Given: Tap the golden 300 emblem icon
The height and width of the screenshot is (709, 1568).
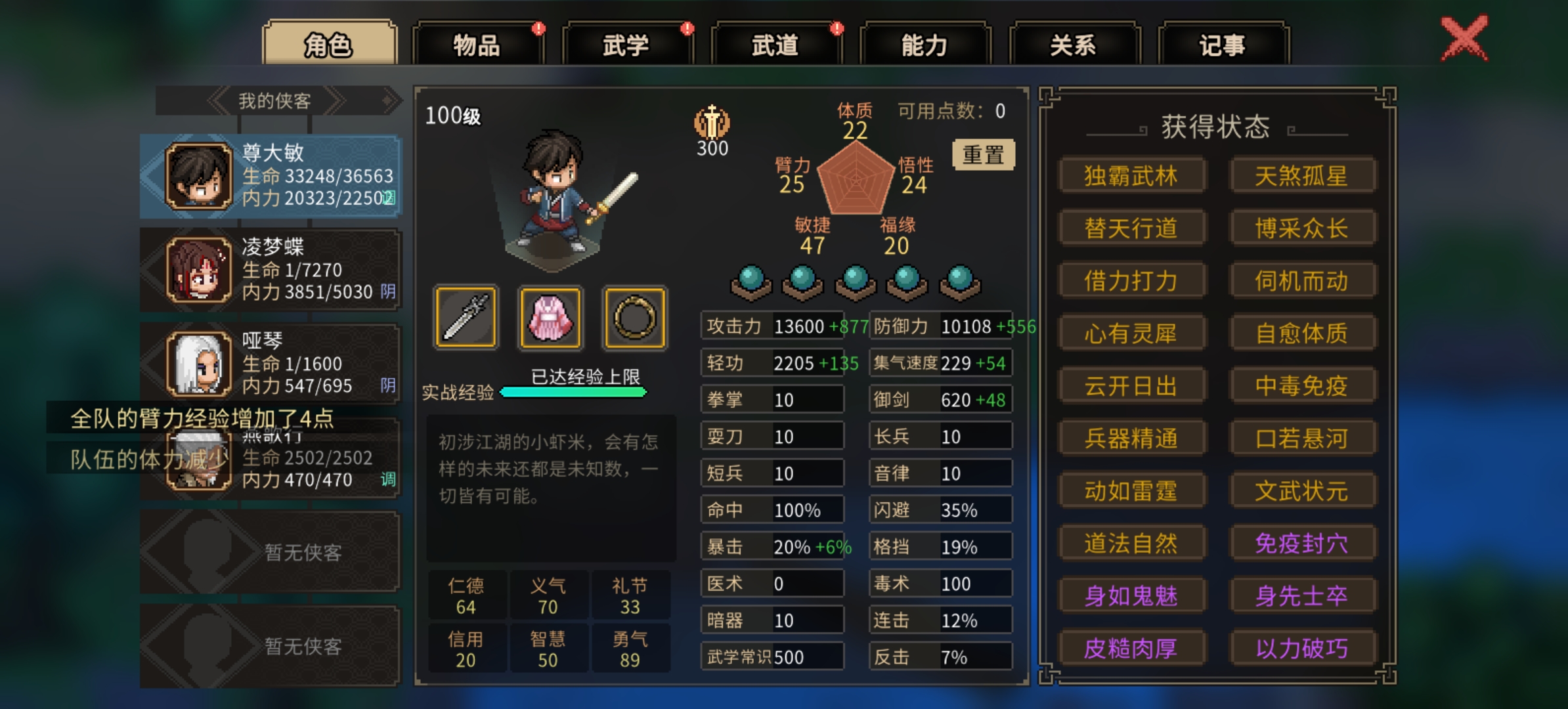Looking at the screenshot, I should point(712,122).
